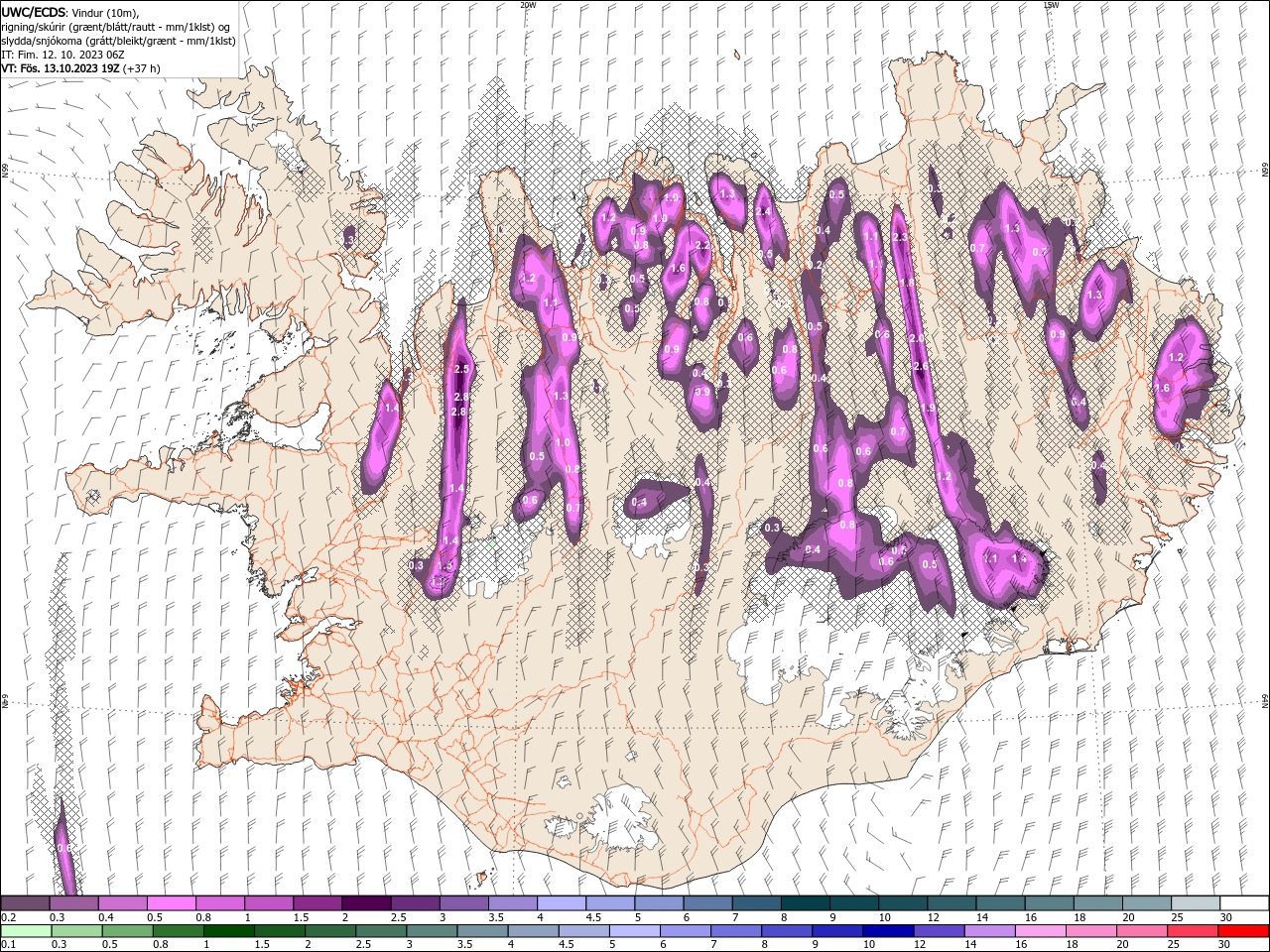Screen dimensions: 1270x952
Task: Click the 'IT: Fim. 12. 10. 2023 06Z' line
Action: point(63,55)
